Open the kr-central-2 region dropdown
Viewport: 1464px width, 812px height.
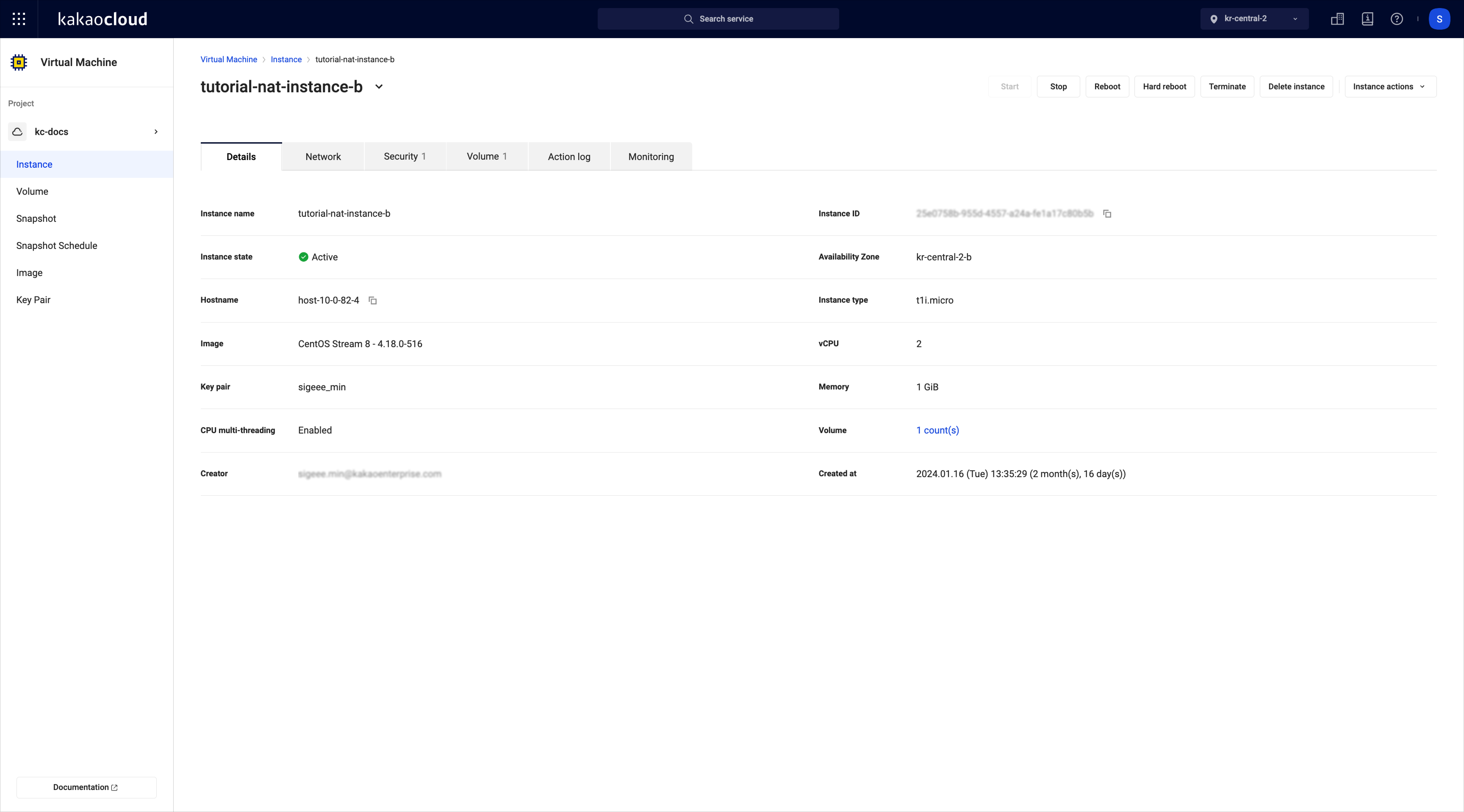[1254, 19]
